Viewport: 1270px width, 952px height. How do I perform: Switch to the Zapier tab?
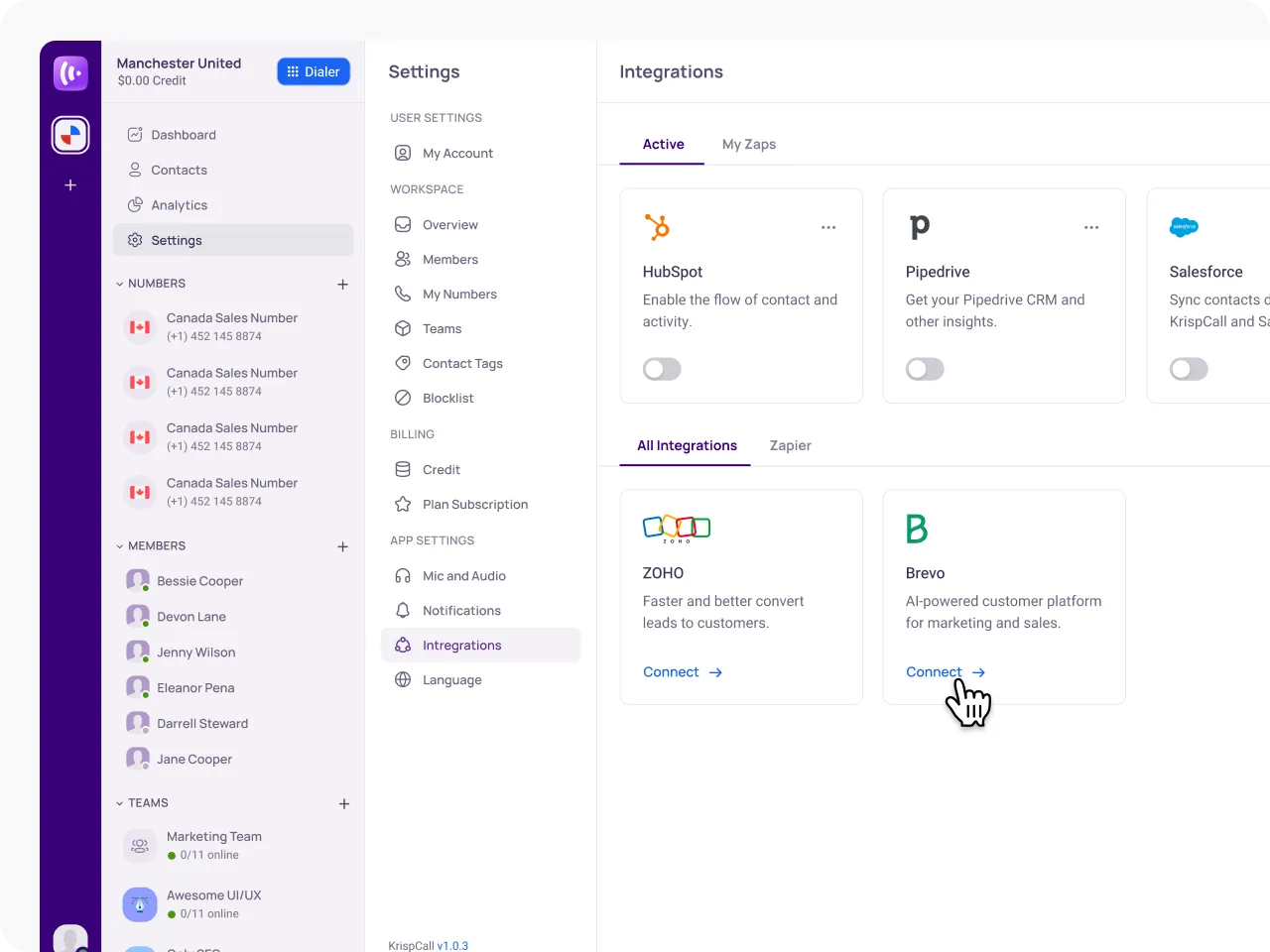(791, 446)
